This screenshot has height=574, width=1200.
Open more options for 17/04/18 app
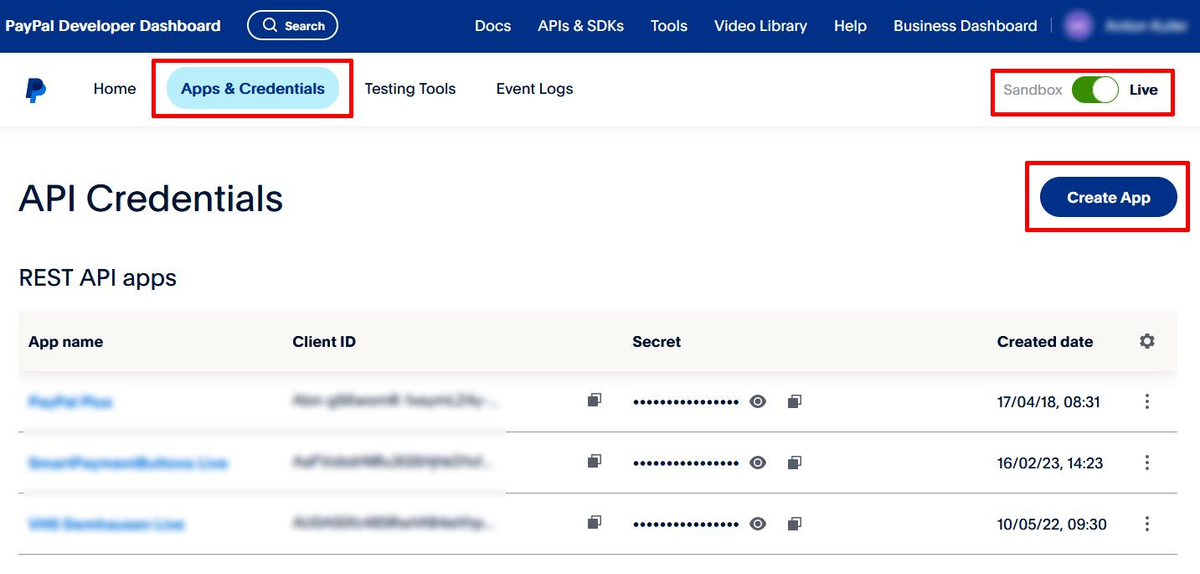(1147, 402)
